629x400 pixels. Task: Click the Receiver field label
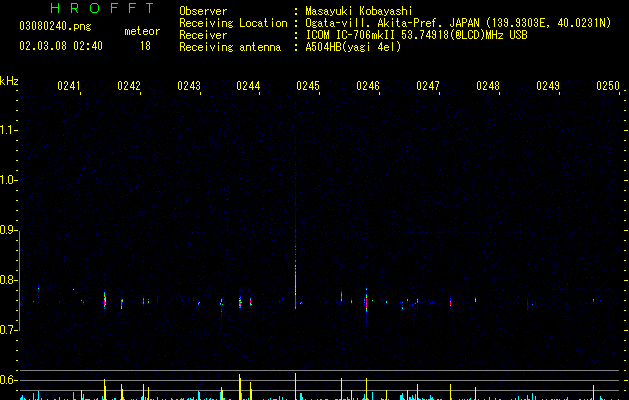pyautogui.click(x=203, y=35)
